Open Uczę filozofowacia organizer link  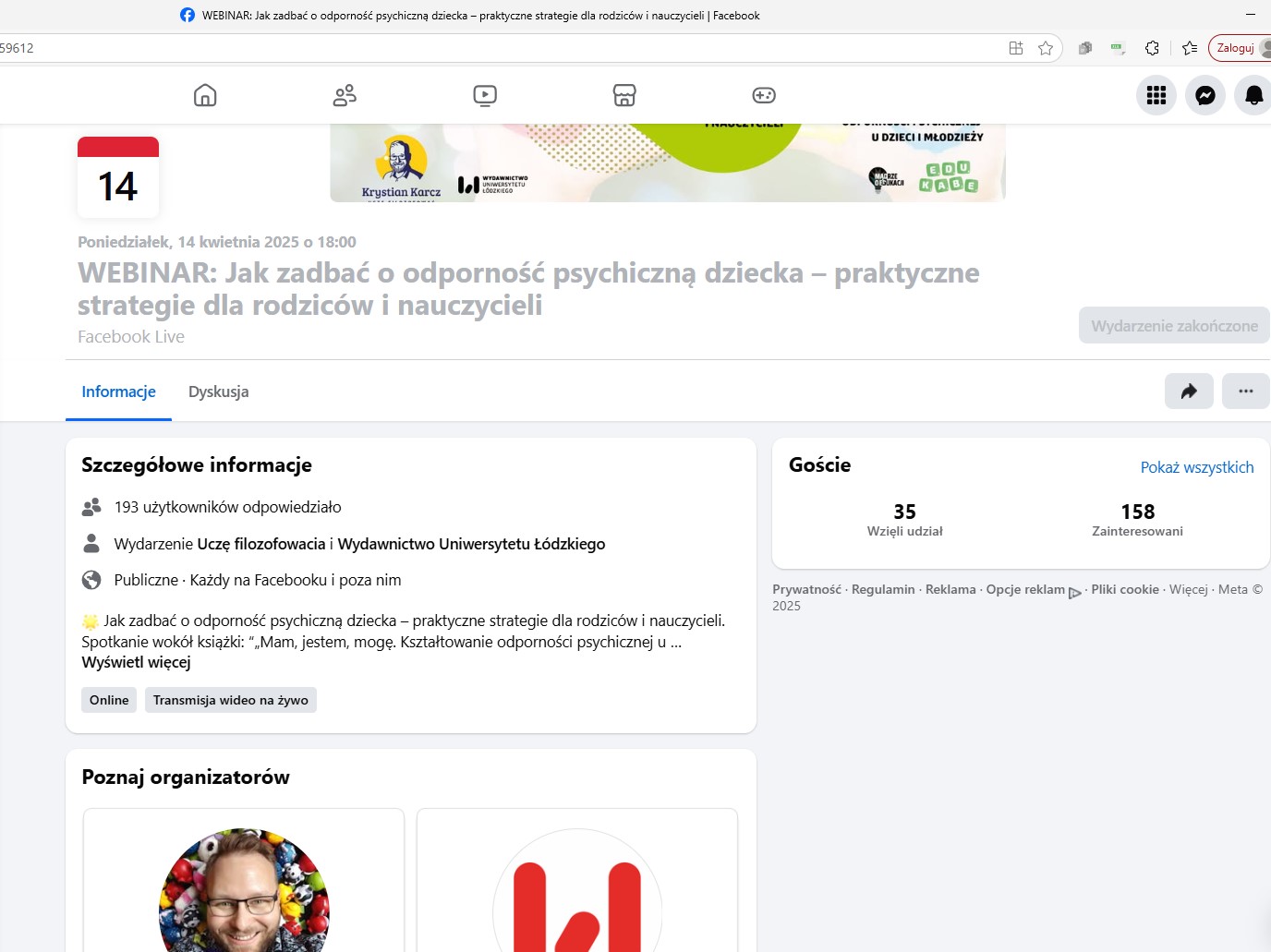(261, 544)
